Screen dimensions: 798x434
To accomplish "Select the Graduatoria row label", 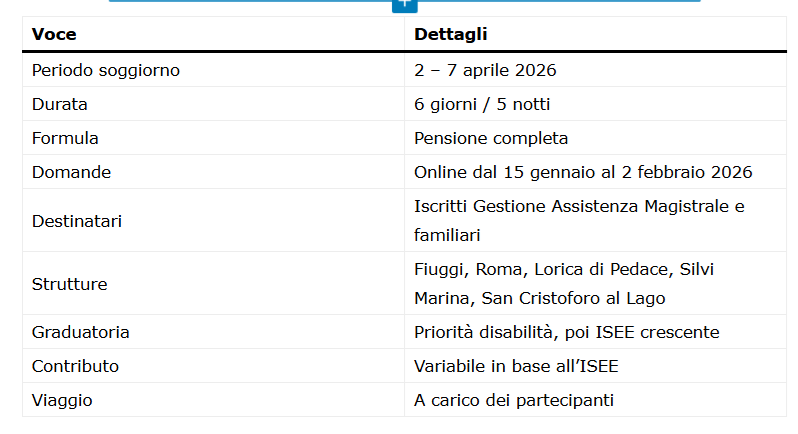I will click(81, 332).
